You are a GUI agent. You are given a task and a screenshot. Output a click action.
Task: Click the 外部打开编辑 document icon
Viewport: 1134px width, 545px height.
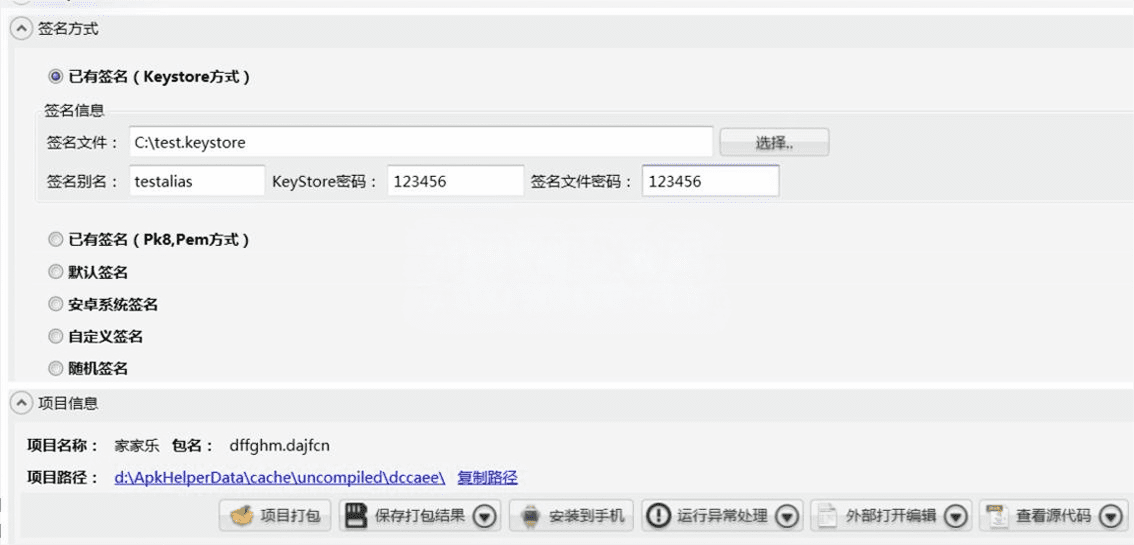[x=826, y=515]
